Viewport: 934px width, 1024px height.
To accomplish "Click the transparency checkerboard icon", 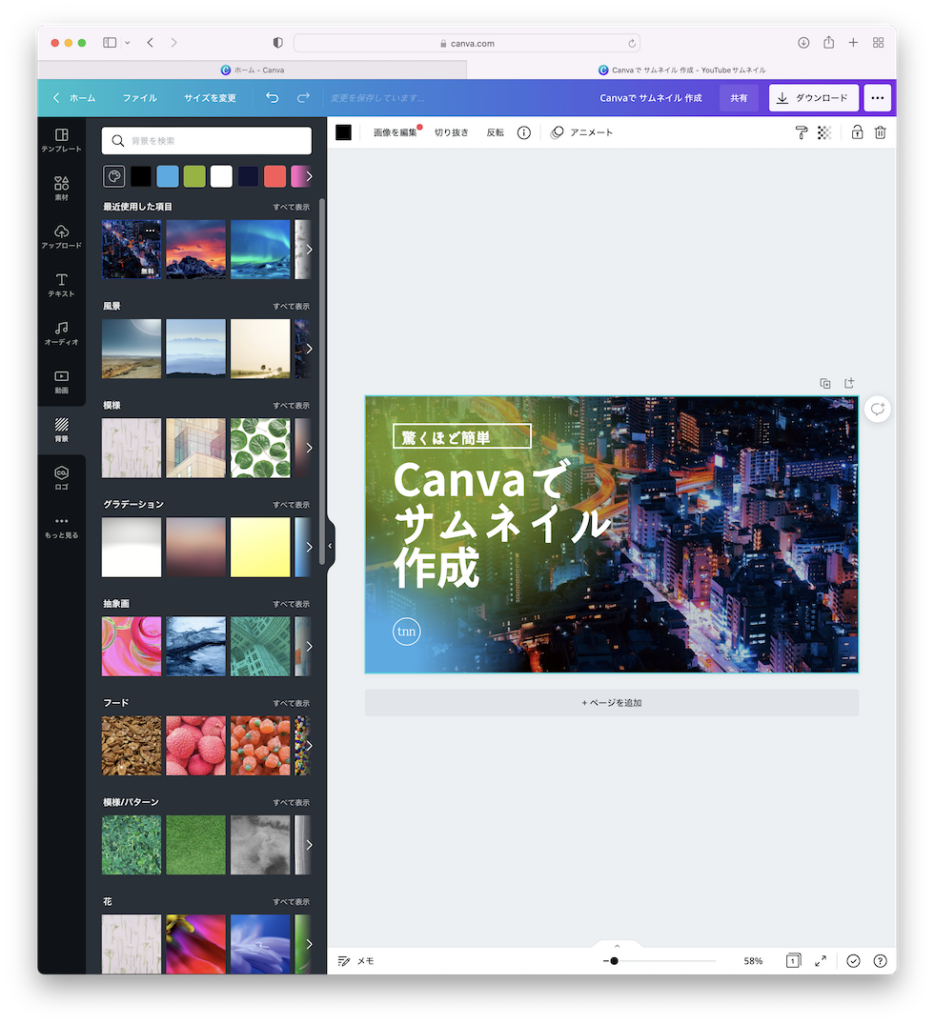I will click(824, 132).
